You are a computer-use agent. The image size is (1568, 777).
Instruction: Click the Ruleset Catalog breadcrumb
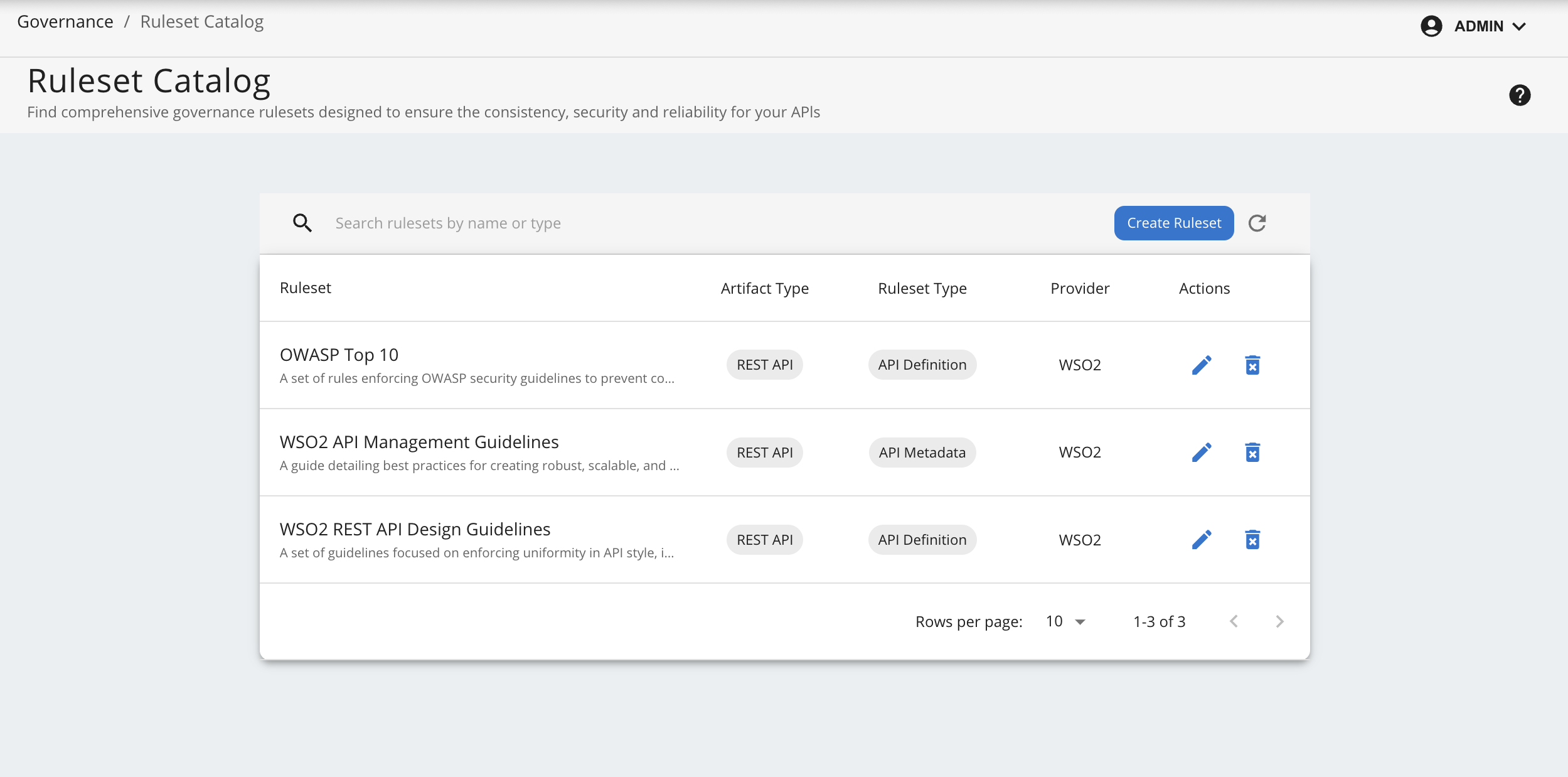[201, 22]
